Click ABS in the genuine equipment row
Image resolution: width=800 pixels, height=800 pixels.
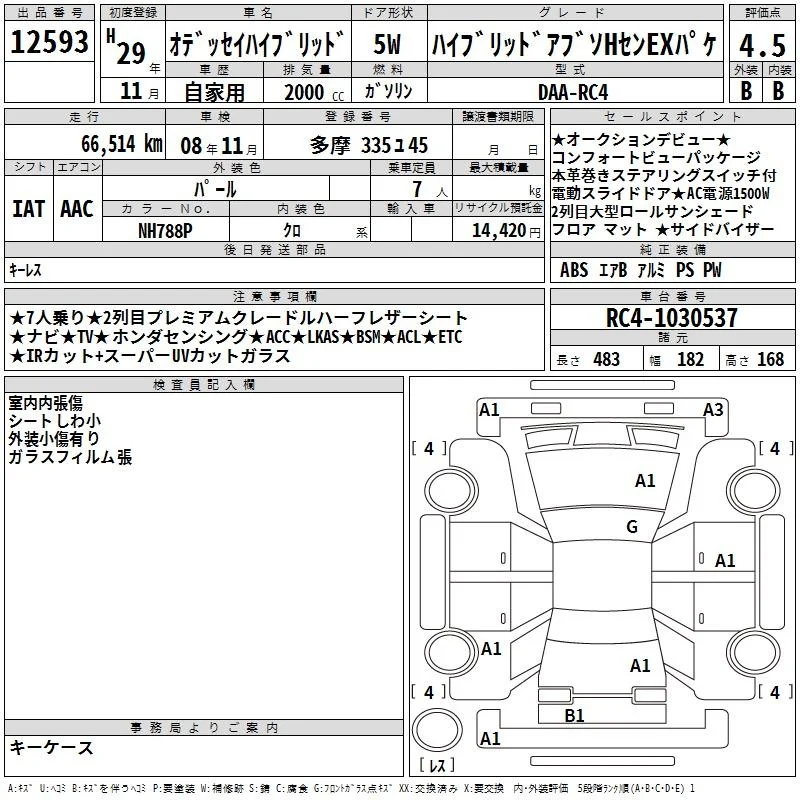click(x=574, y=270)
